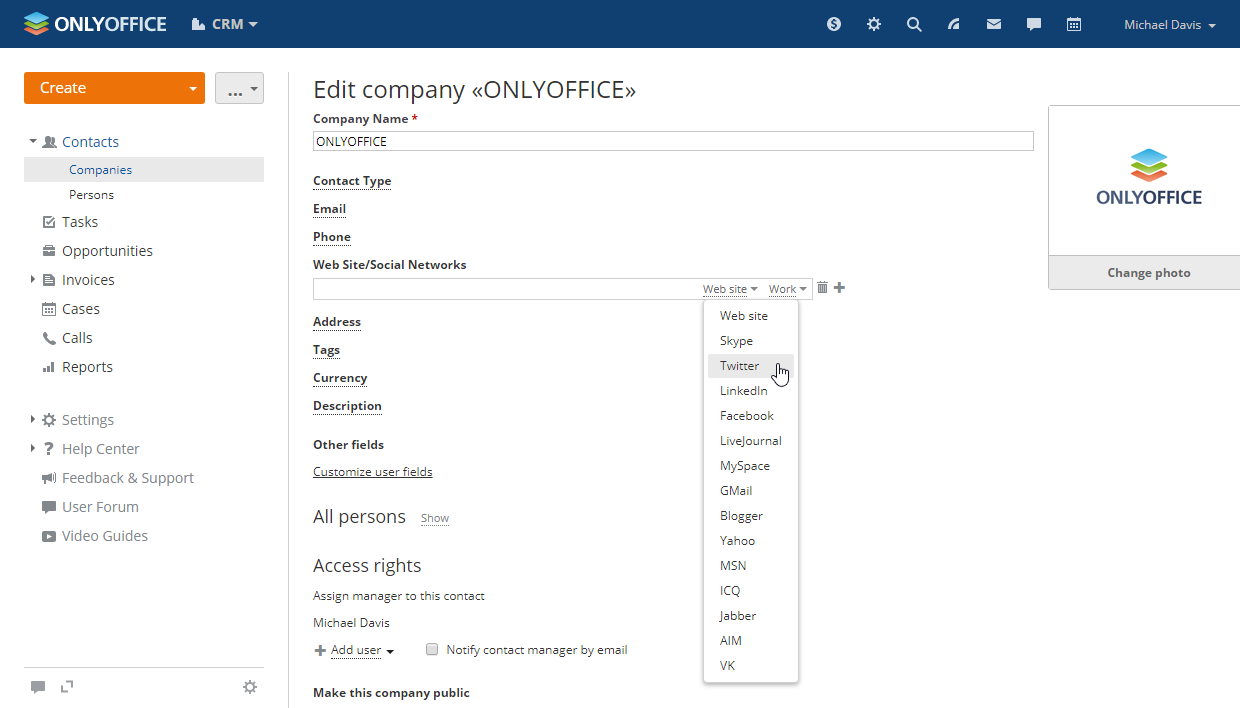Image resolution: width=1240 pixels, height=708 pixels.
Task: Click the expand panel icon at sidebar bottom
Action: click(67, 686)
